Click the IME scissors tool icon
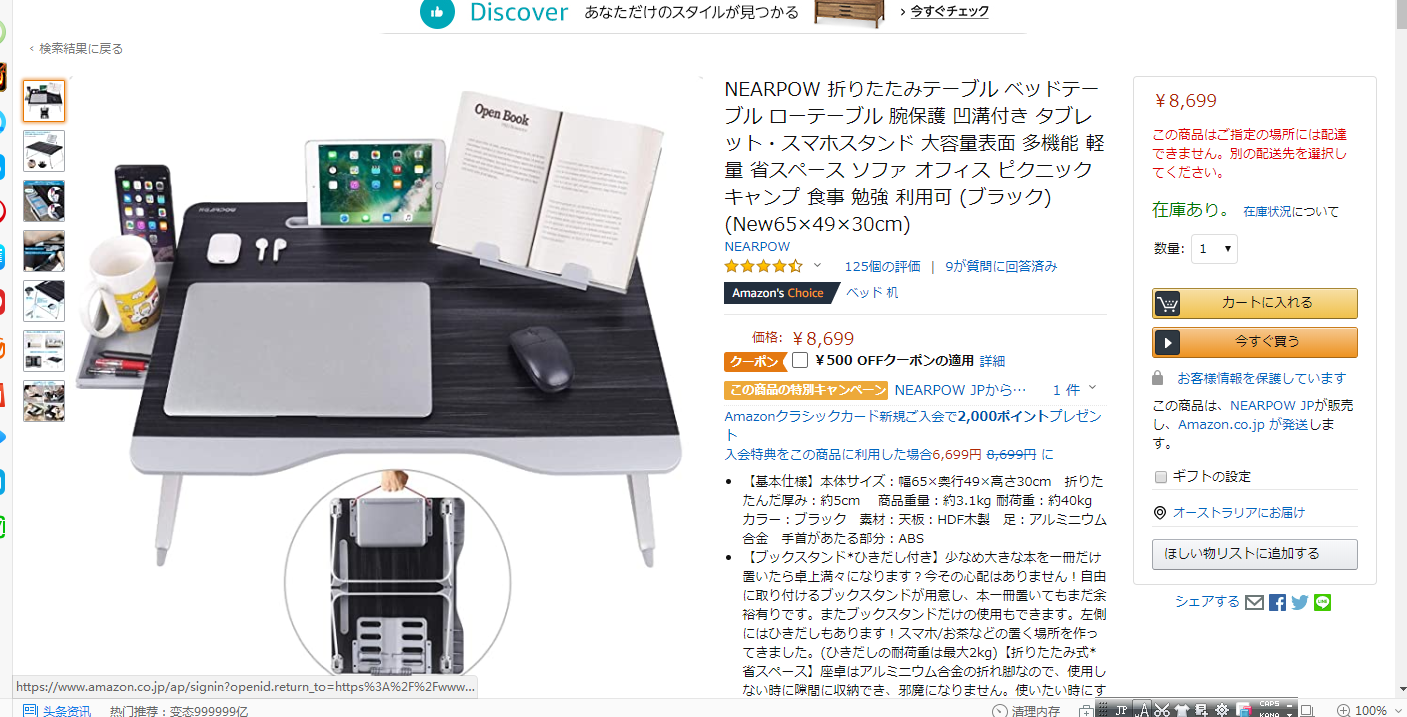 tap(1161, 709)
